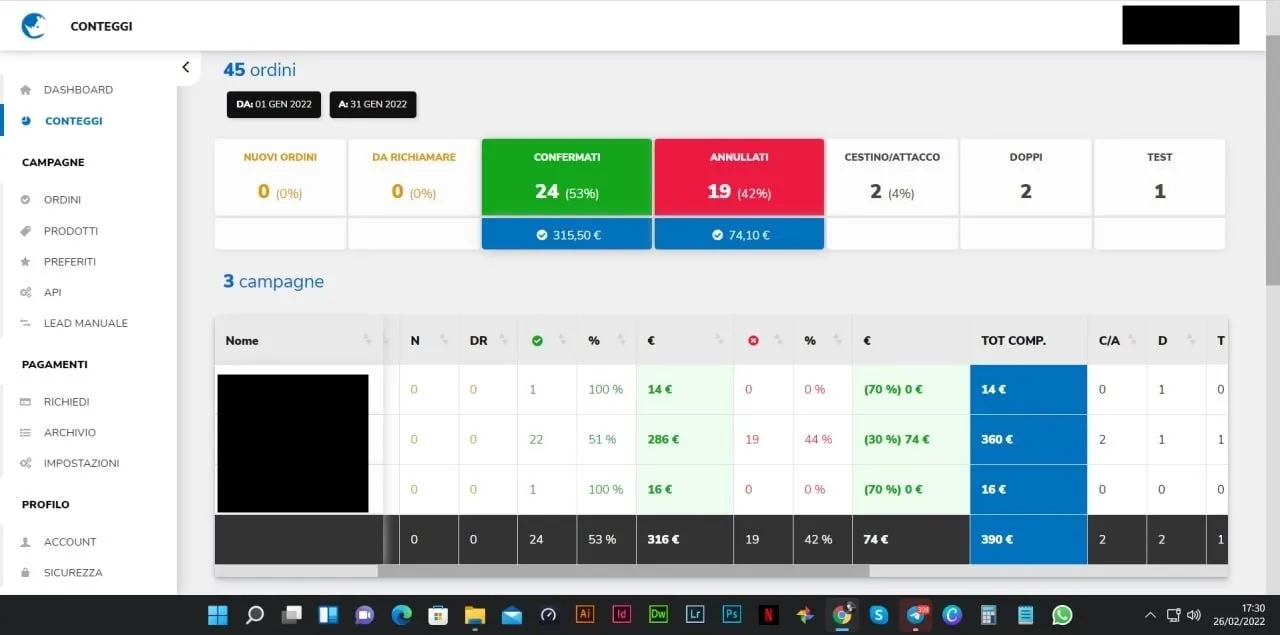1280x635 pixels.
Task: Click the 45 ordini heading
Action: click(x=259, y=70)
